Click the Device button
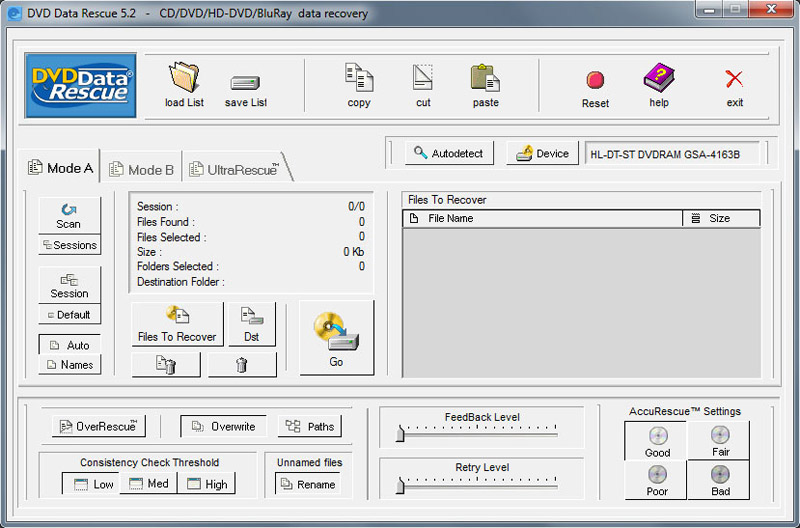The height and width of the screenshot is (528, 800). (x=542, y=153)
